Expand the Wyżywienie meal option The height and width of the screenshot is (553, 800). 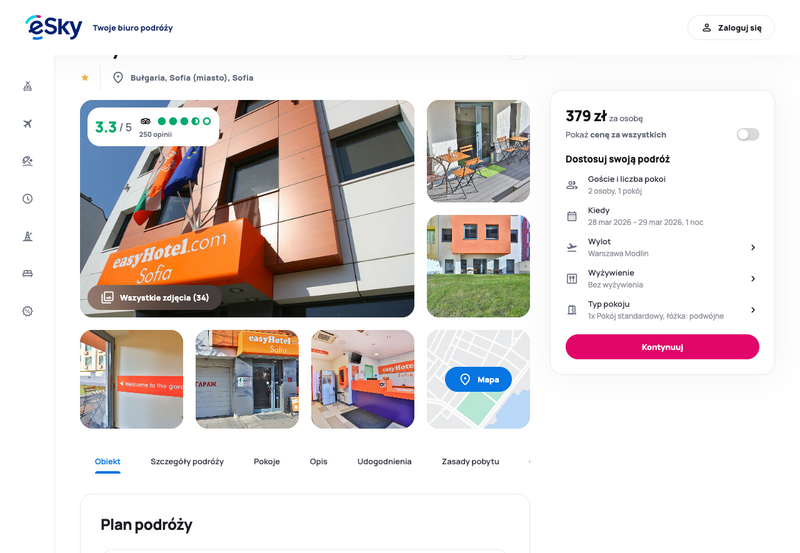[662, 279]
